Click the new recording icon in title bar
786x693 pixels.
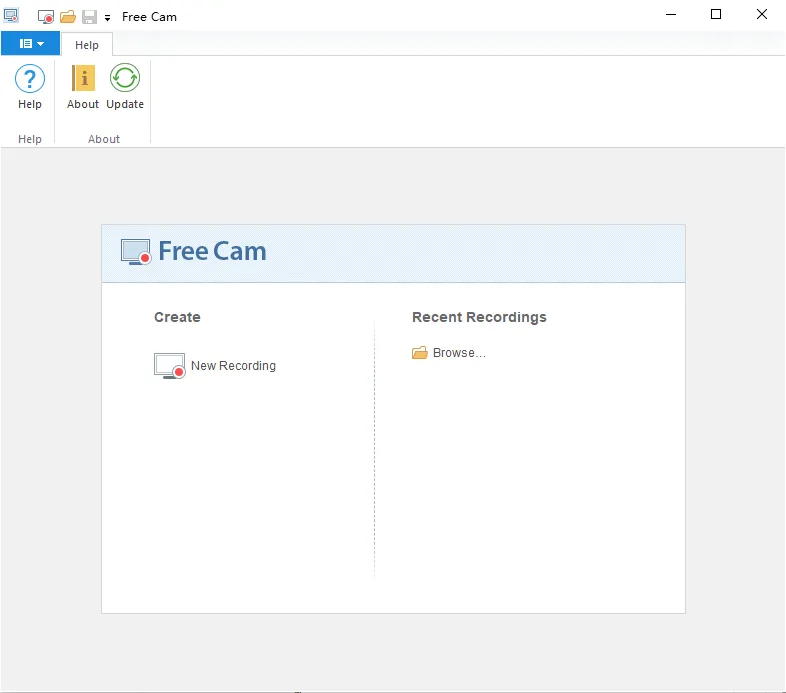click(x=46, y=17)
